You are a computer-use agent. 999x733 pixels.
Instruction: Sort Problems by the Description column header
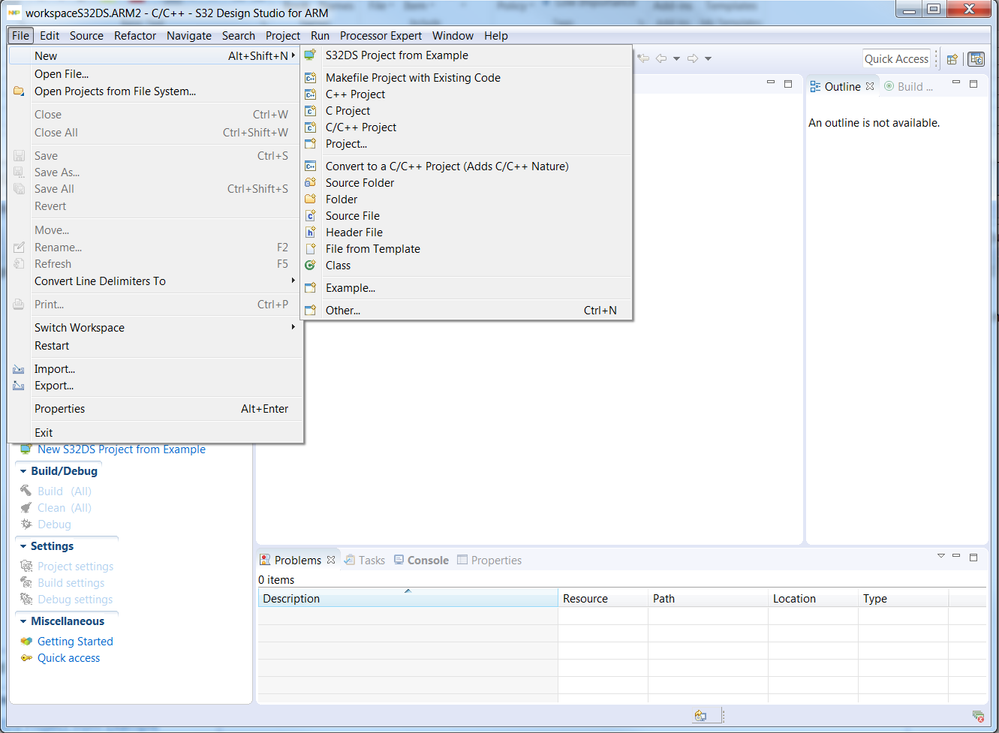(408, 599)
